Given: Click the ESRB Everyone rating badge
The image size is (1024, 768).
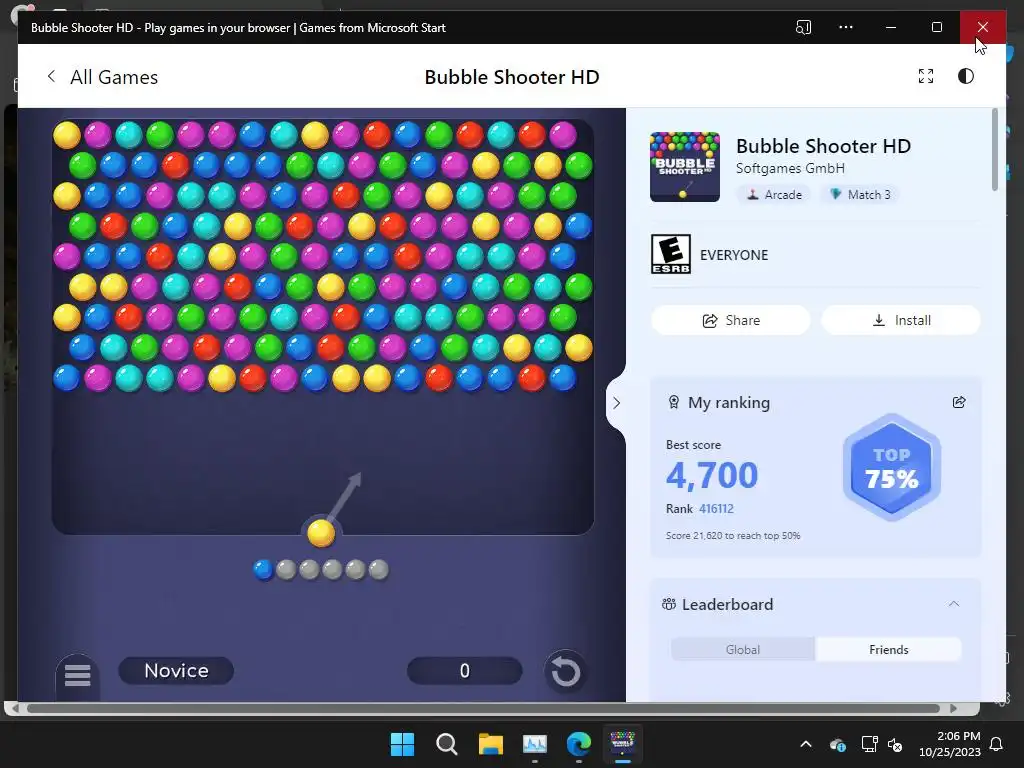Looking at the screenshot, I should pyautogui.click(x=671, y=254).
